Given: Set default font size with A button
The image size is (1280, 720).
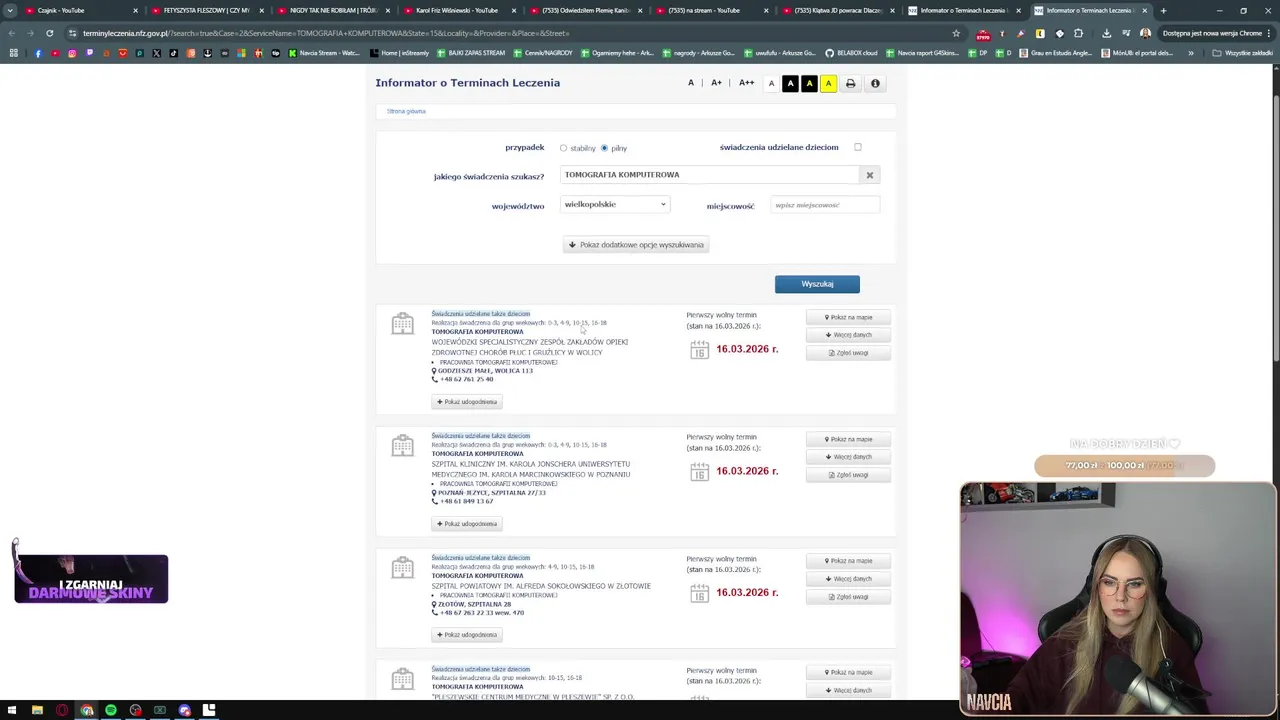Looking at the screenshot, I should tap(690, 83).
